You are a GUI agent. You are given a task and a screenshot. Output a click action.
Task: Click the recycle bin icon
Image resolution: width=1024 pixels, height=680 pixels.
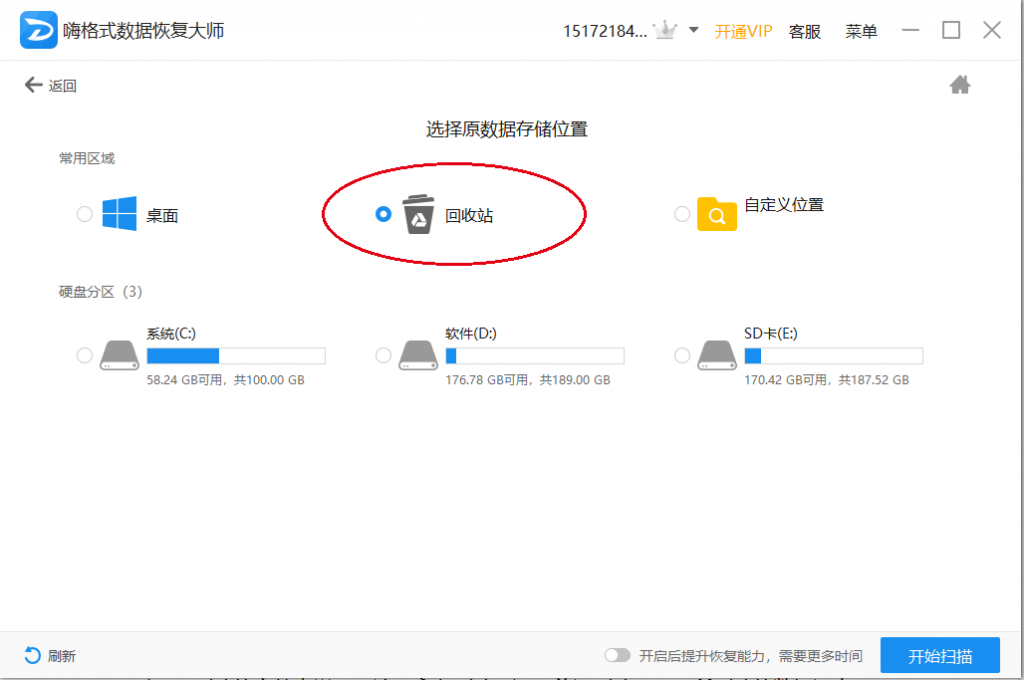[x=418, y=214]
